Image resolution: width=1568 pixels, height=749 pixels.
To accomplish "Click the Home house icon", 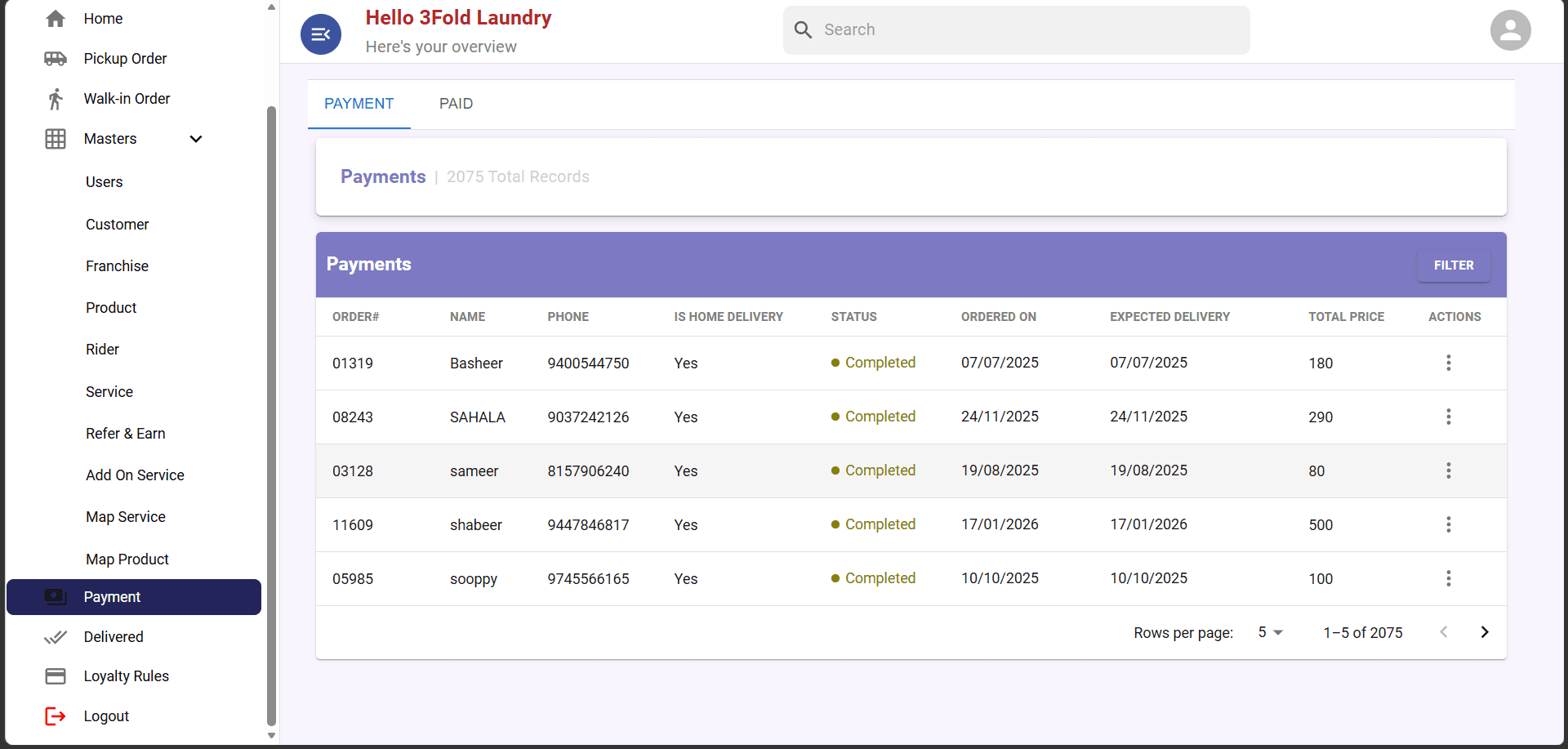I will pos(56,19).
